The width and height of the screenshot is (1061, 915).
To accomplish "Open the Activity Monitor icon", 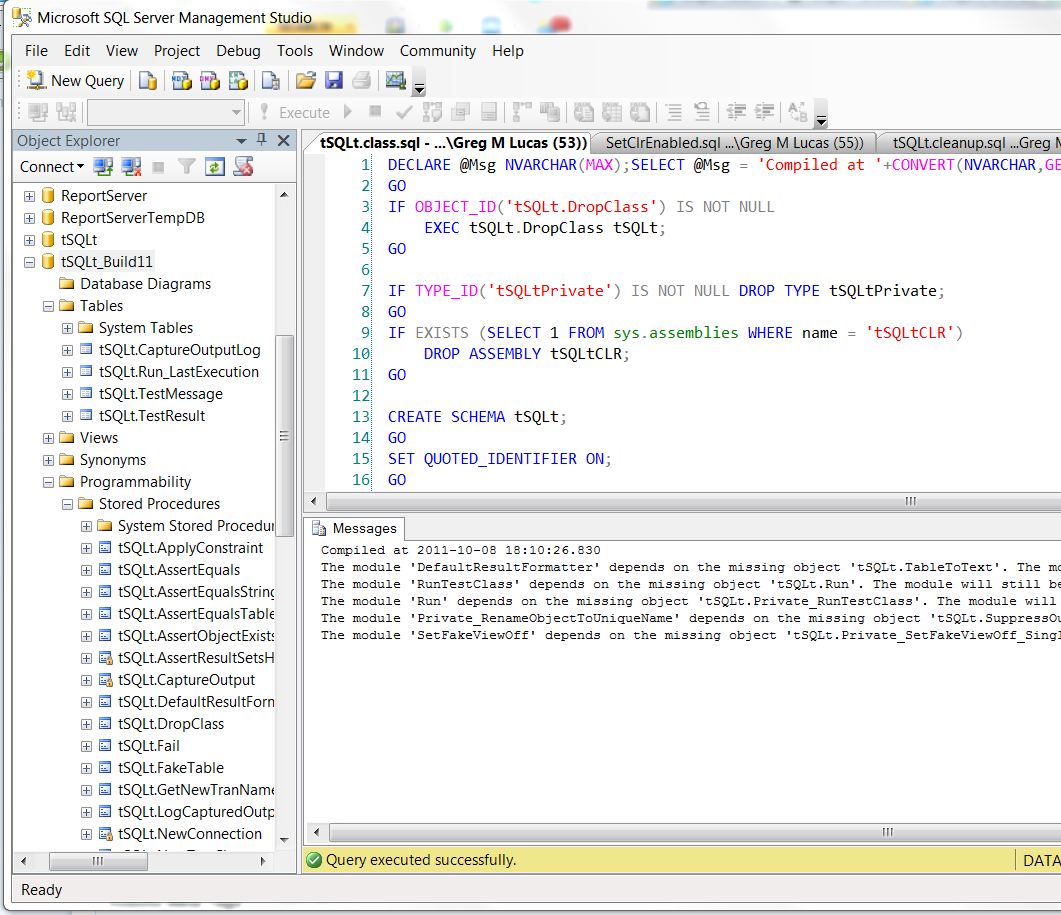I will (394, 80).
